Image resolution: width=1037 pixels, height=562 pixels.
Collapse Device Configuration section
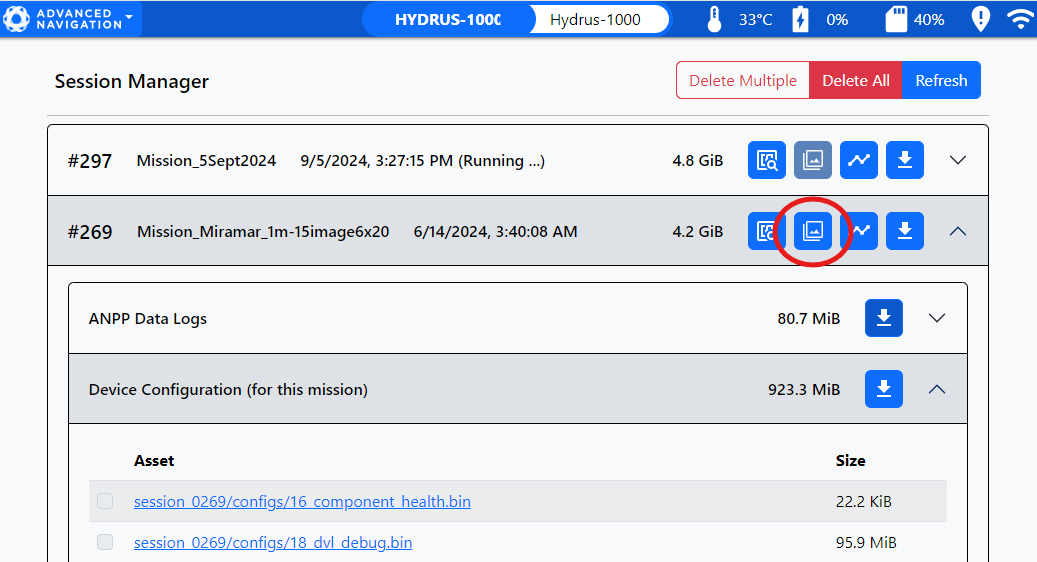pos(937,389)
